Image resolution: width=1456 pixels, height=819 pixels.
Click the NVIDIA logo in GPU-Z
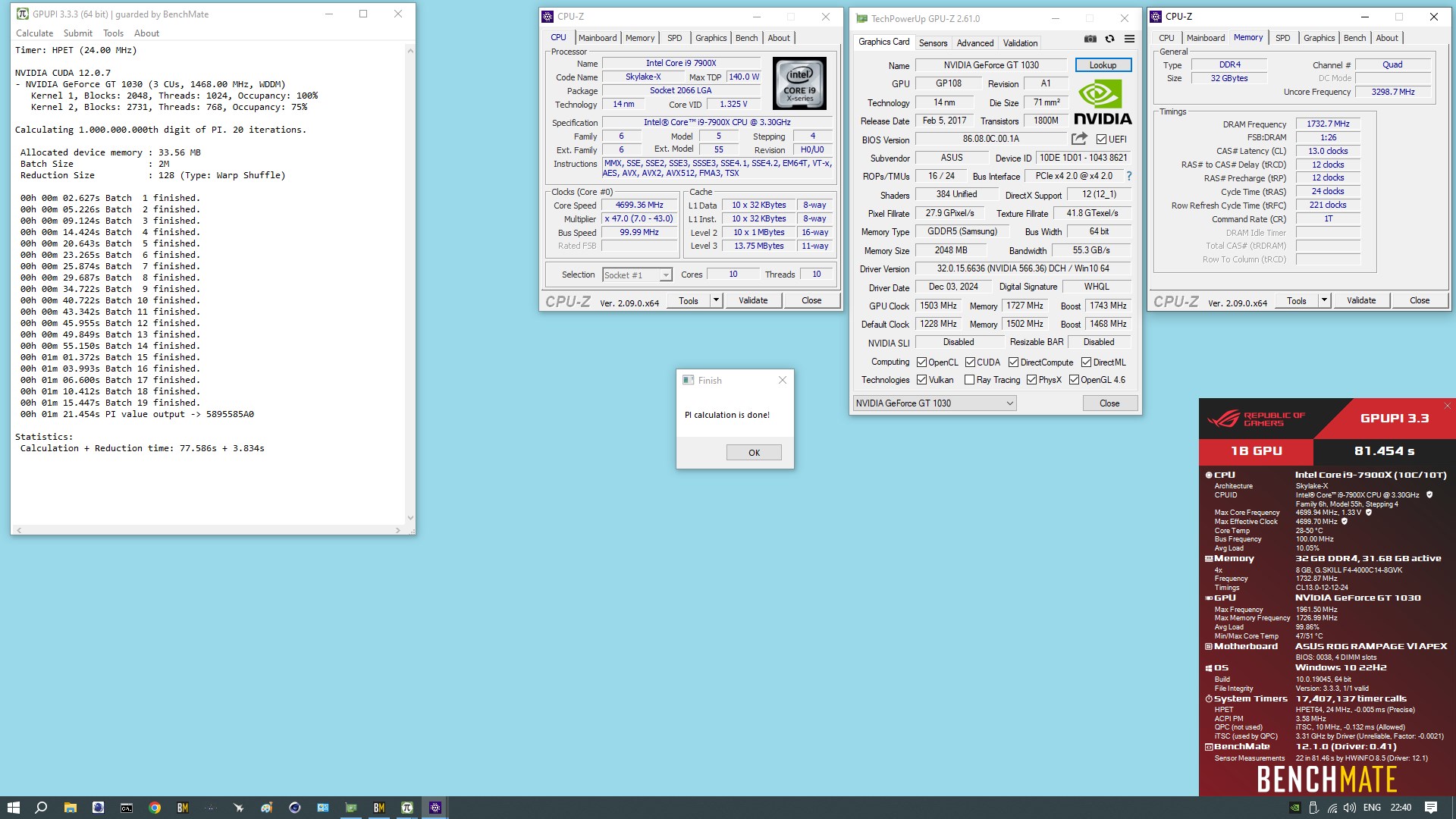coord(1103,102)
